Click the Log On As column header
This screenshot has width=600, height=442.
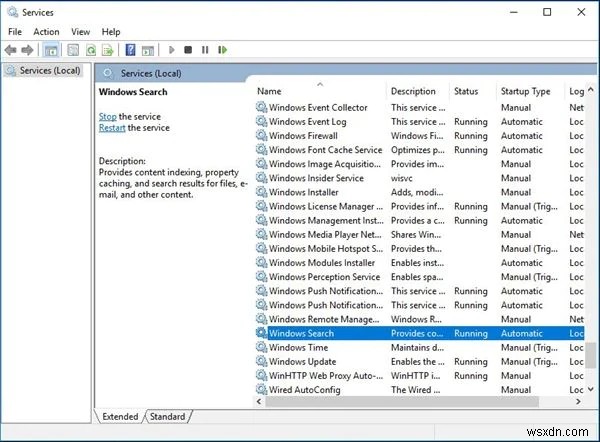(x=576, y=91)
